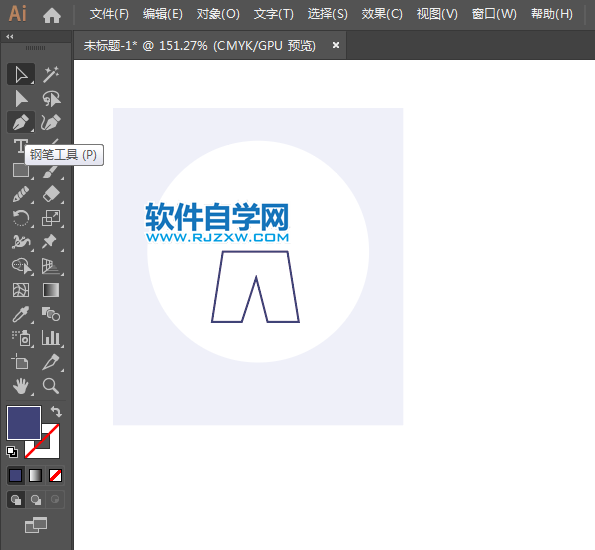Swap fill and stroke colors
This screenshot has height=550, width=595.
pos(56,411)
